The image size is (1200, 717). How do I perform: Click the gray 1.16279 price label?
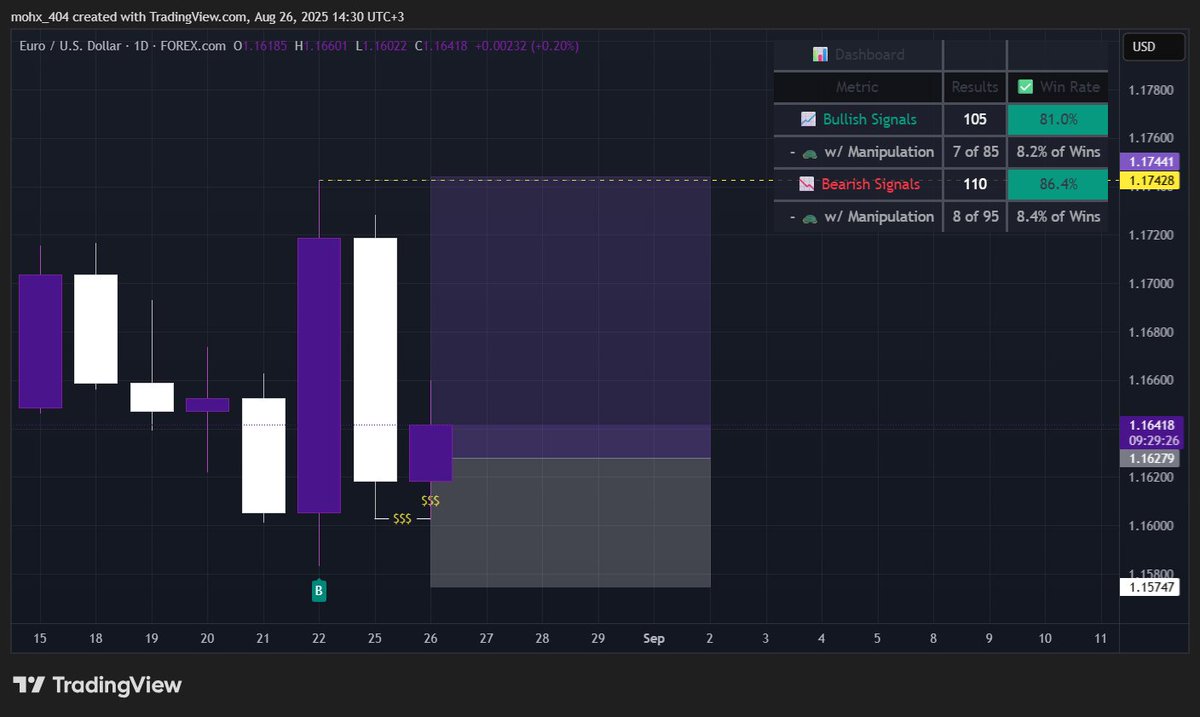tap(1152, 458)
